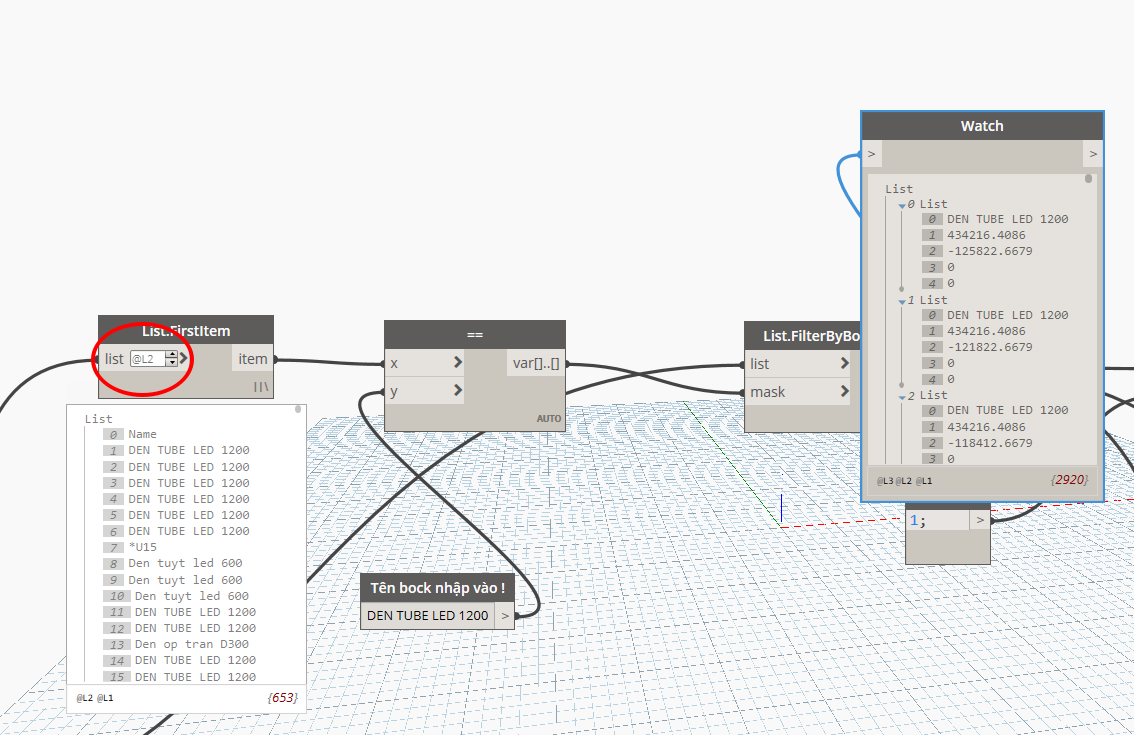Select Den op tran D300 row
Image resolution: width=1134 pixels, height=735 pixels.
(x=192, y=644)
